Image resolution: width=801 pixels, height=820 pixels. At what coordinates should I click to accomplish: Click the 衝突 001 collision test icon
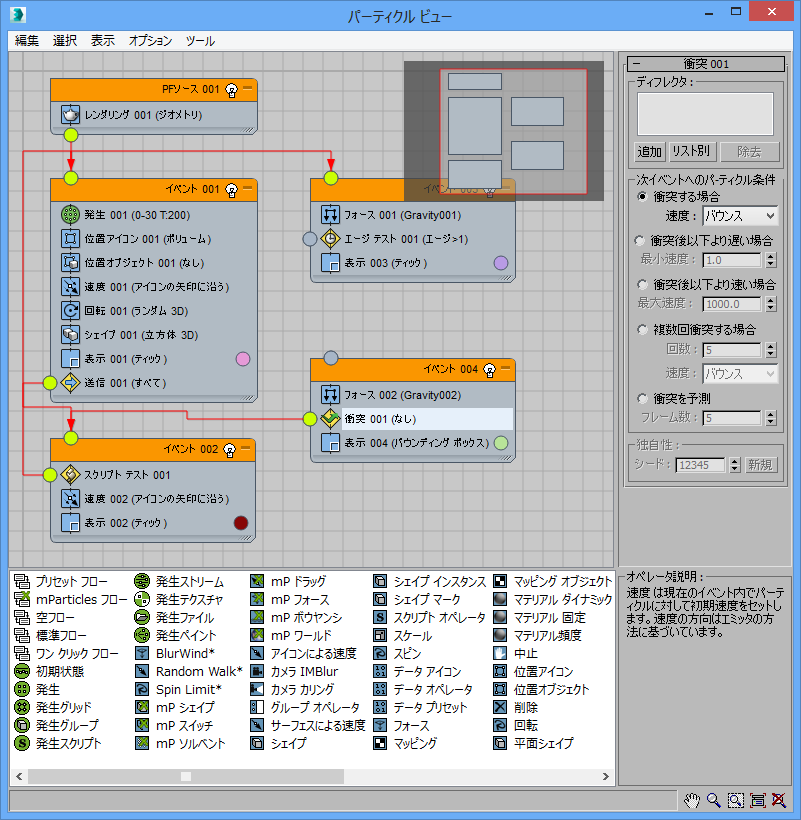330,418
